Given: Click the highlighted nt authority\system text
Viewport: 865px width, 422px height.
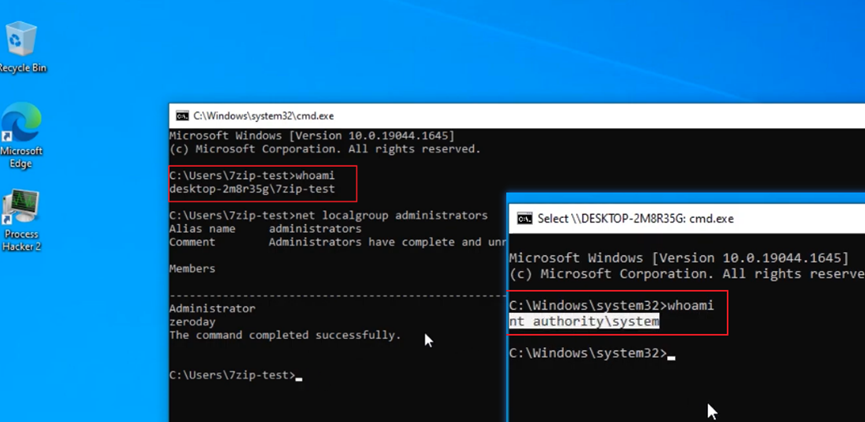Looking at the screenshot, I should click(x=584, y=321).
